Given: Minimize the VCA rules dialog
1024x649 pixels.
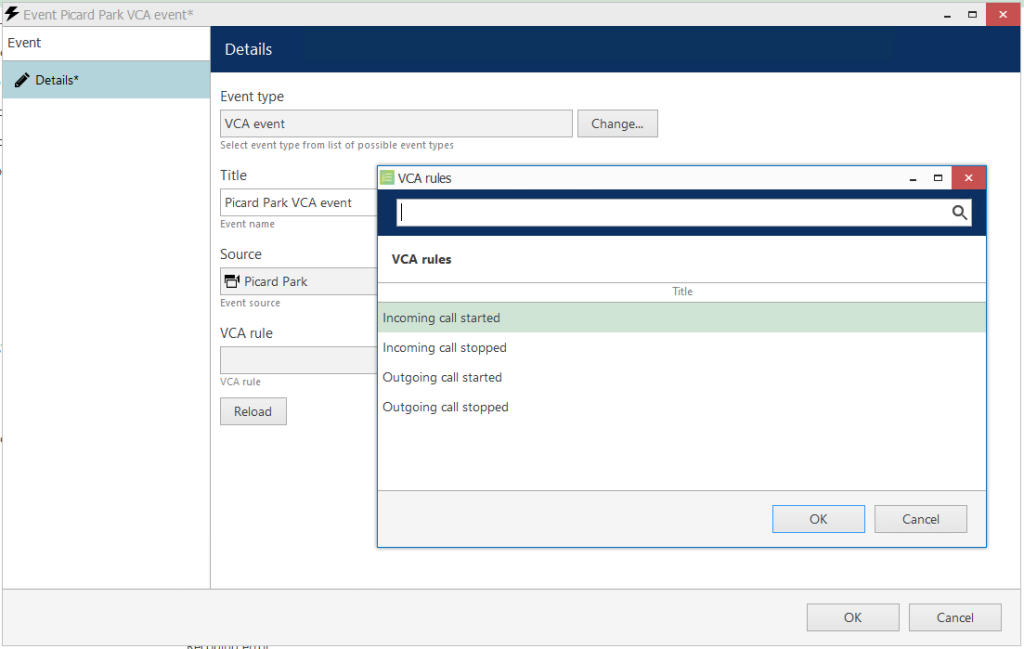Looking at the screenshot, I should pyautogui.click(x=913, y=178).
